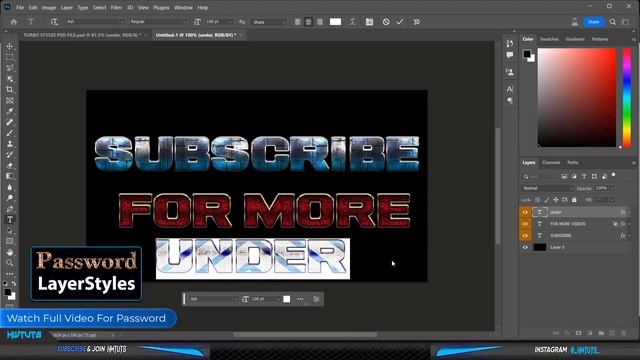Expand effects on FOR MORE VIDEOS layer
Image resolution: width=640 pixels, height=360 pixels.
coord(629,224)
